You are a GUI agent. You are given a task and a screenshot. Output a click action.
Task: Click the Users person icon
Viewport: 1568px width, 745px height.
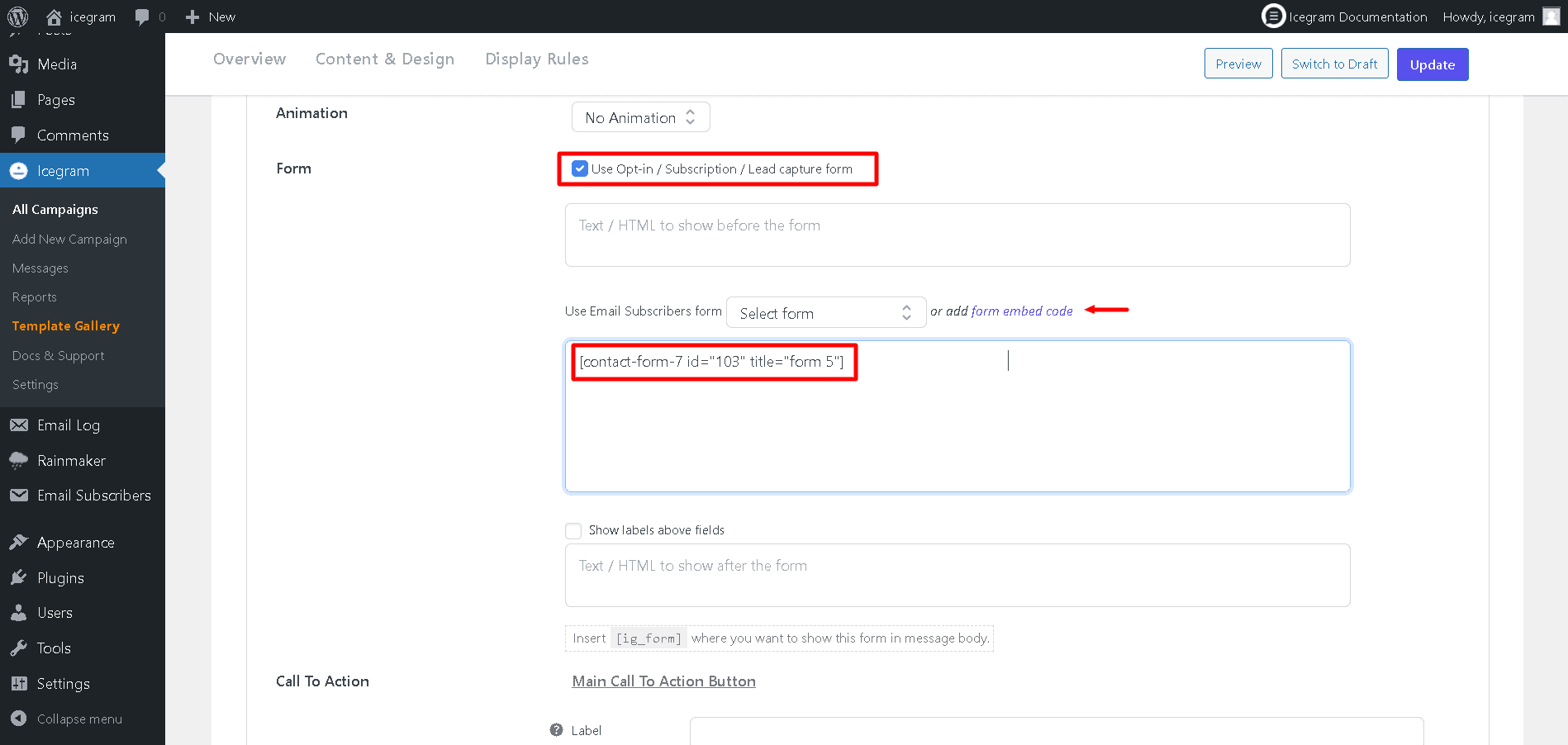[19, 613]
